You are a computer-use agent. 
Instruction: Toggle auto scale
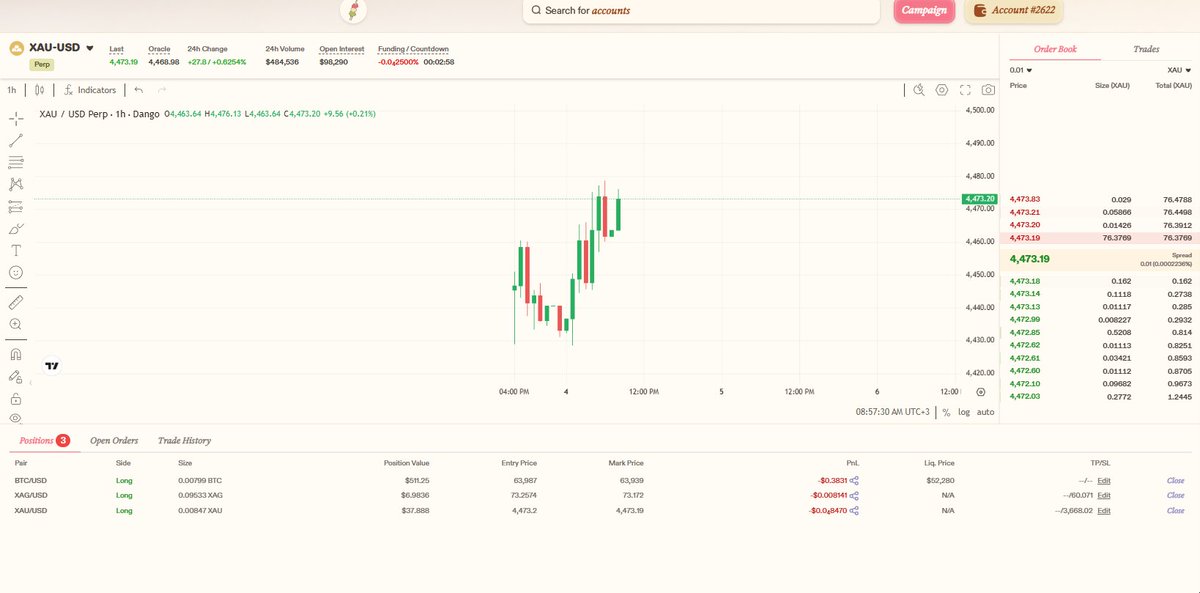[x=985, y=412]
